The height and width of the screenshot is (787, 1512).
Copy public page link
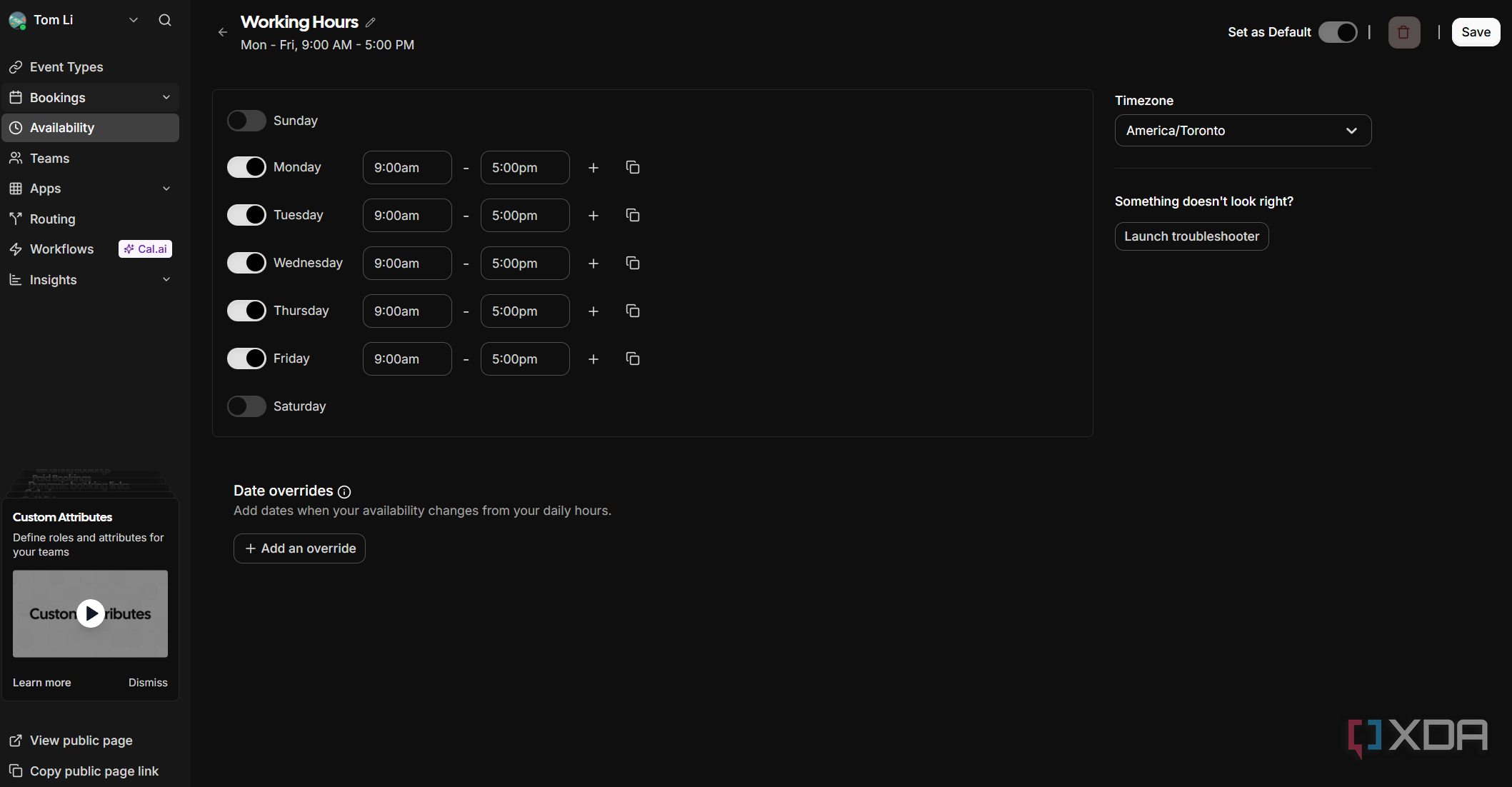(x=90, y=771)
